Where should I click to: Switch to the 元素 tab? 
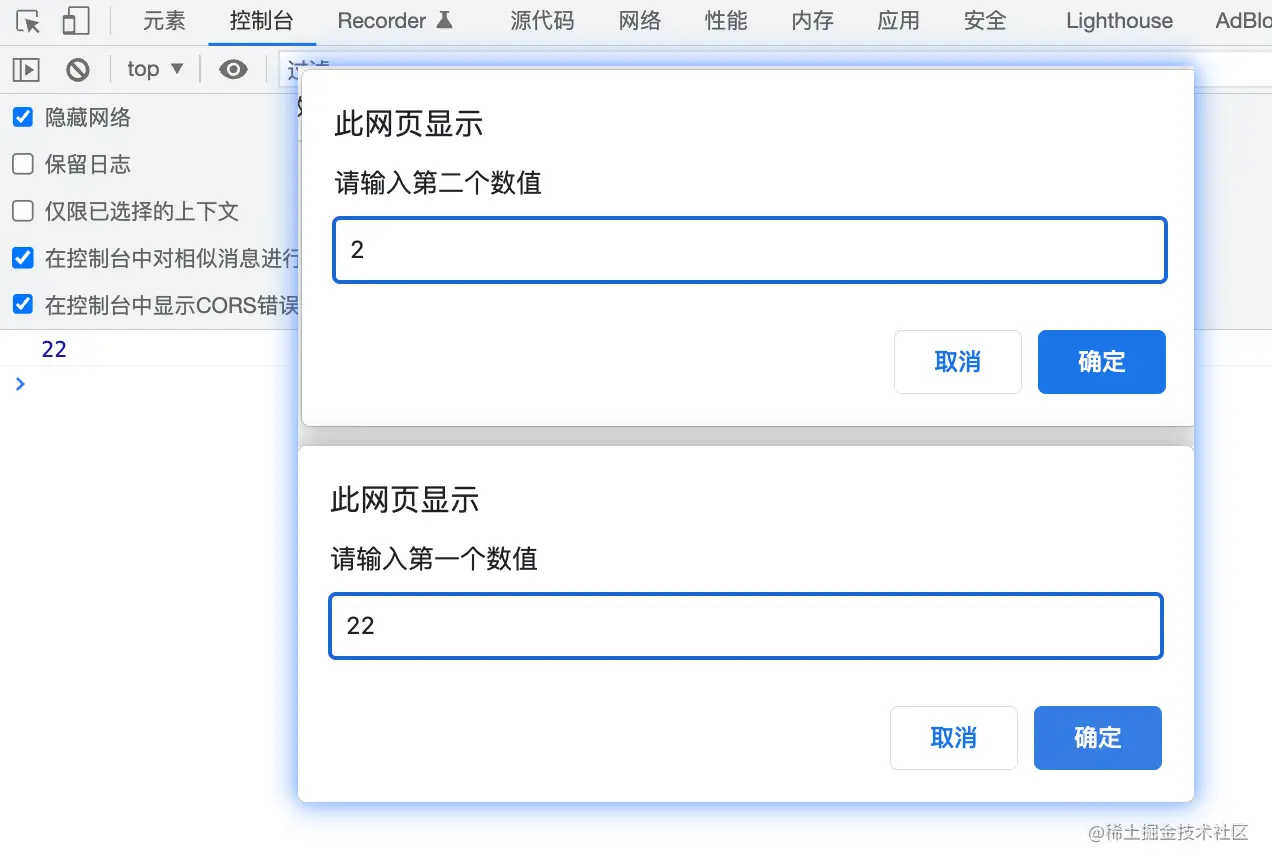pyautogui.click(x=164, y=20)
